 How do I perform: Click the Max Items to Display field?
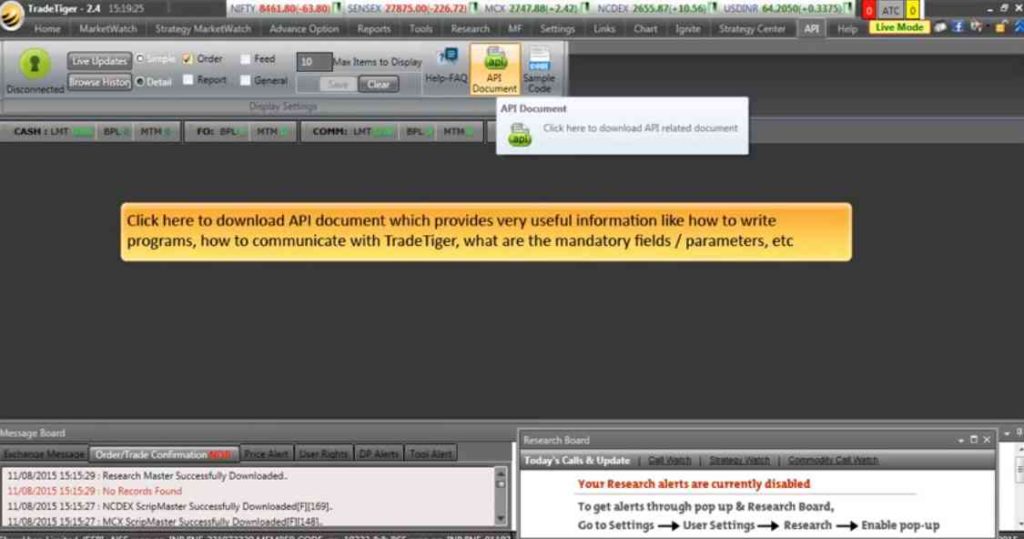click(314, 62)
